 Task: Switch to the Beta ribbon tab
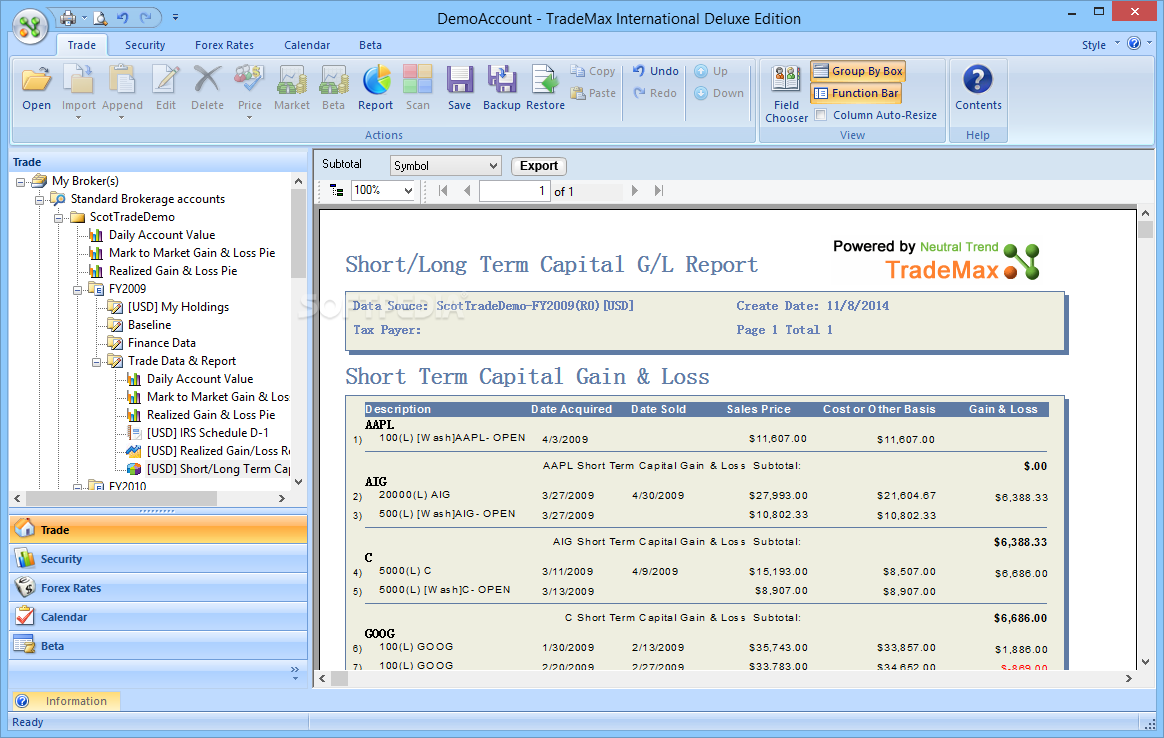tap(370, 45)
